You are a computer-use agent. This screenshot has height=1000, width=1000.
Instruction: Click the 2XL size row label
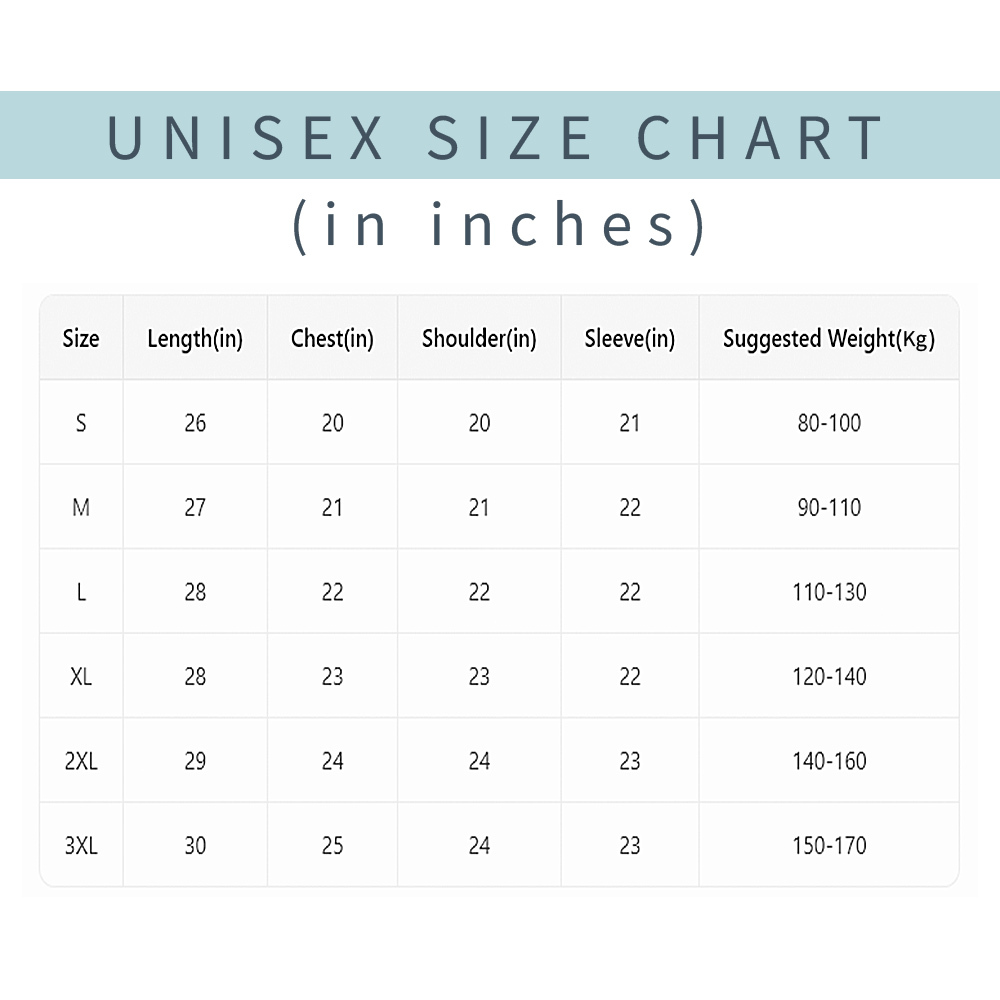(81, 761)
